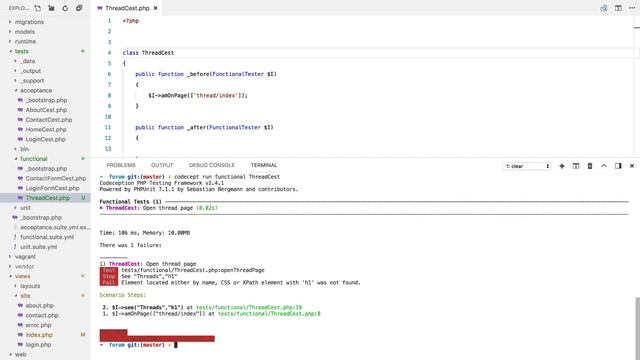Viewport: 640px width, 360px height.
Task: Open editor More Actions ellipsis menu
Action: pos(632,8)
